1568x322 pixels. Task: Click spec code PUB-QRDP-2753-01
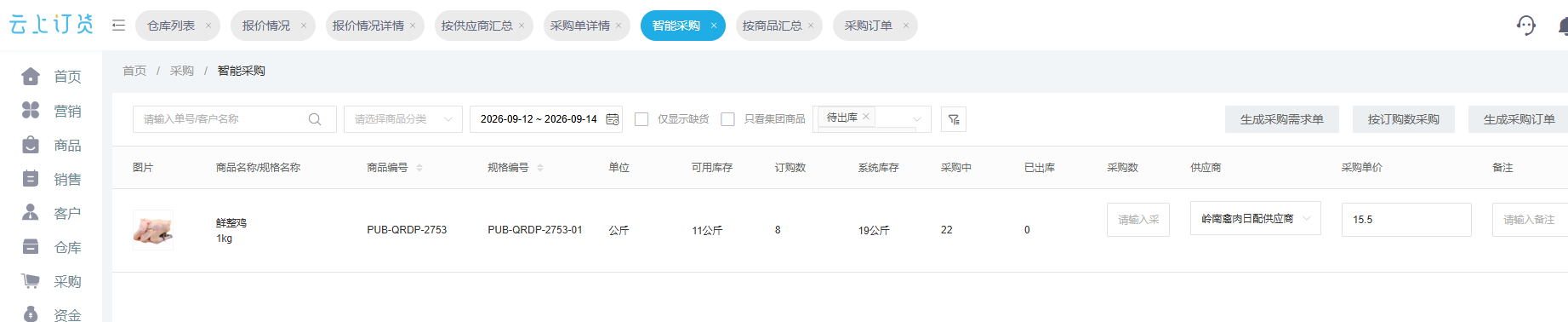point(535,230)
